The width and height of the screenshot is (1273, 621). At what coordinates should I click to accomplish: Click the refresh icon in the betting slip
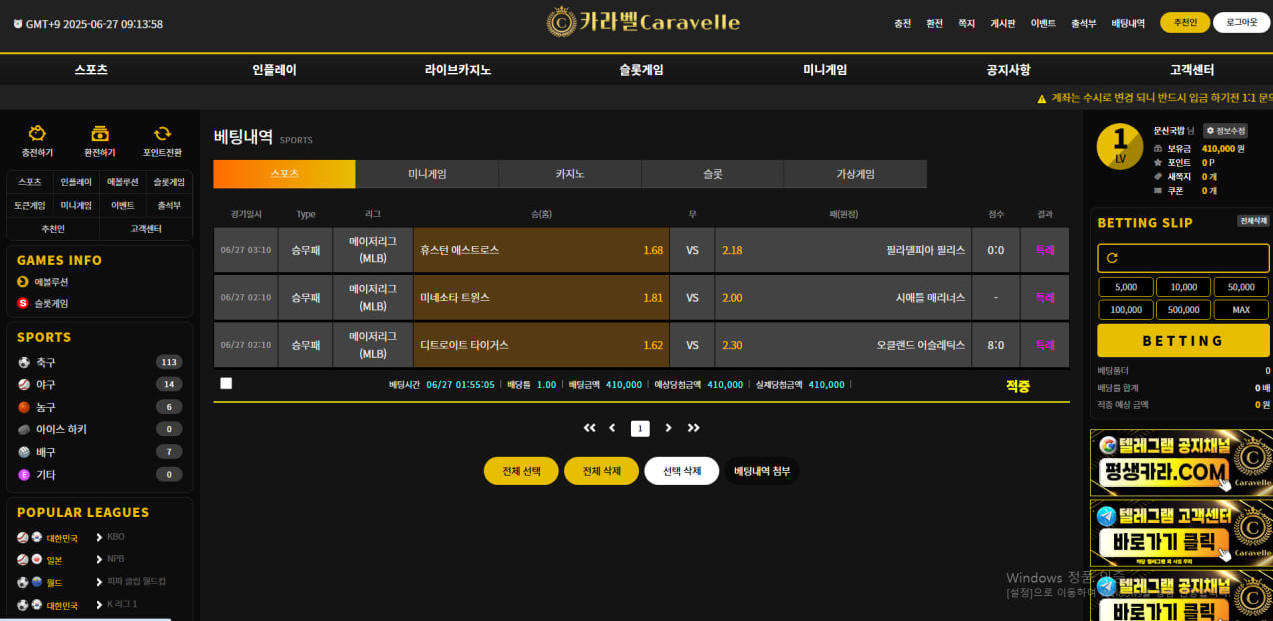pos(1111,258)
